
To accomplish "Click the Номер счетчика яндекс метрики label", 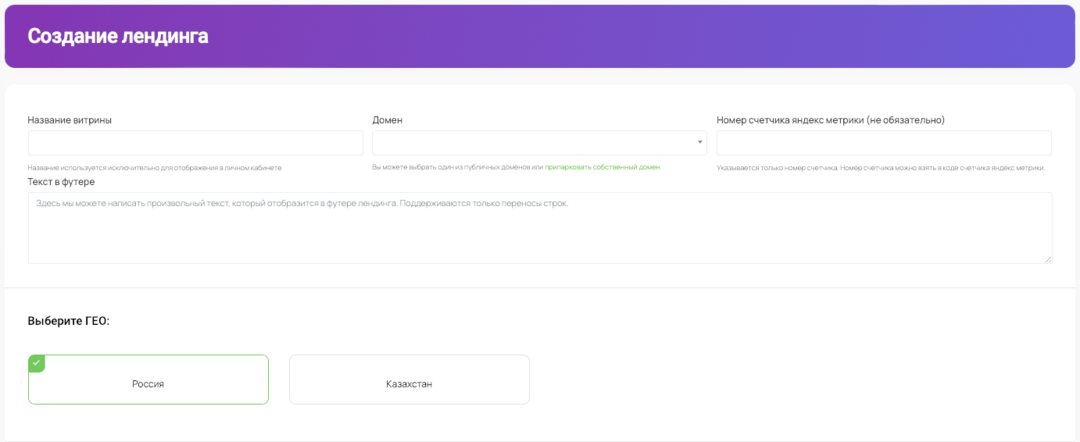I will (830, 120).
